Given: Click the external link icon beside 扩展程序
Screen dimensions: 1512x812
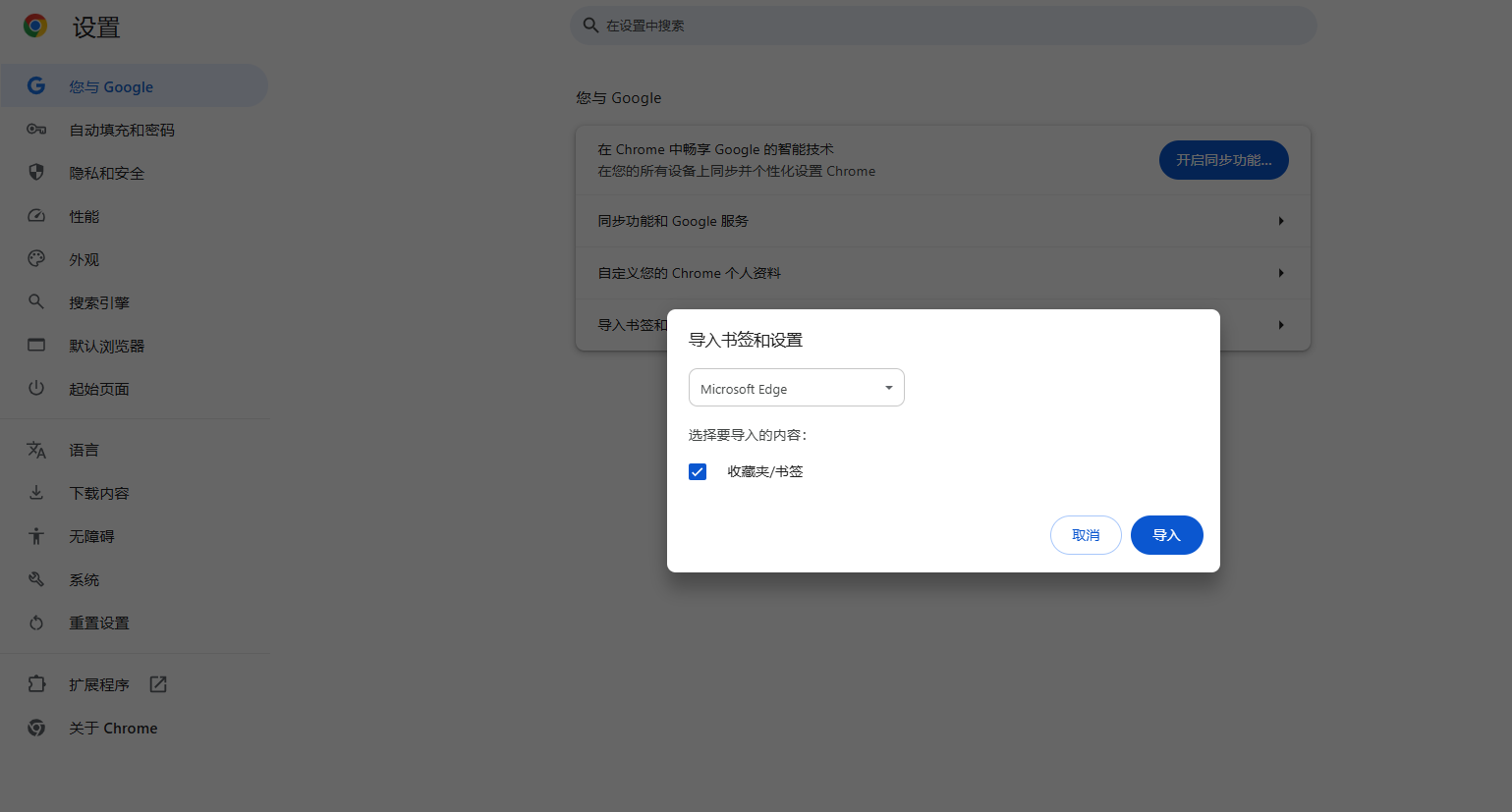Looking at the screenshot, I should pos(158,684).
